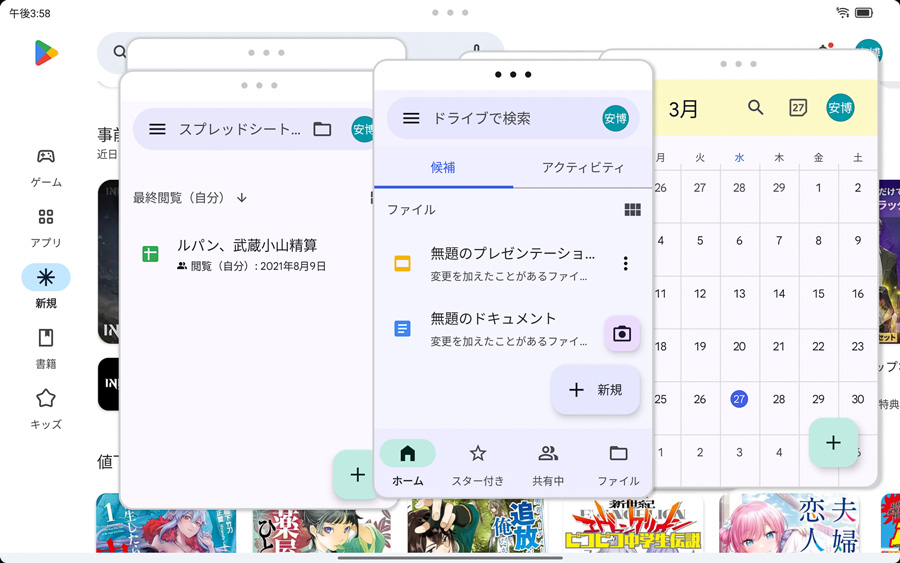
Task: Tap the Sheets window three-dot handle
Action: 259,86
